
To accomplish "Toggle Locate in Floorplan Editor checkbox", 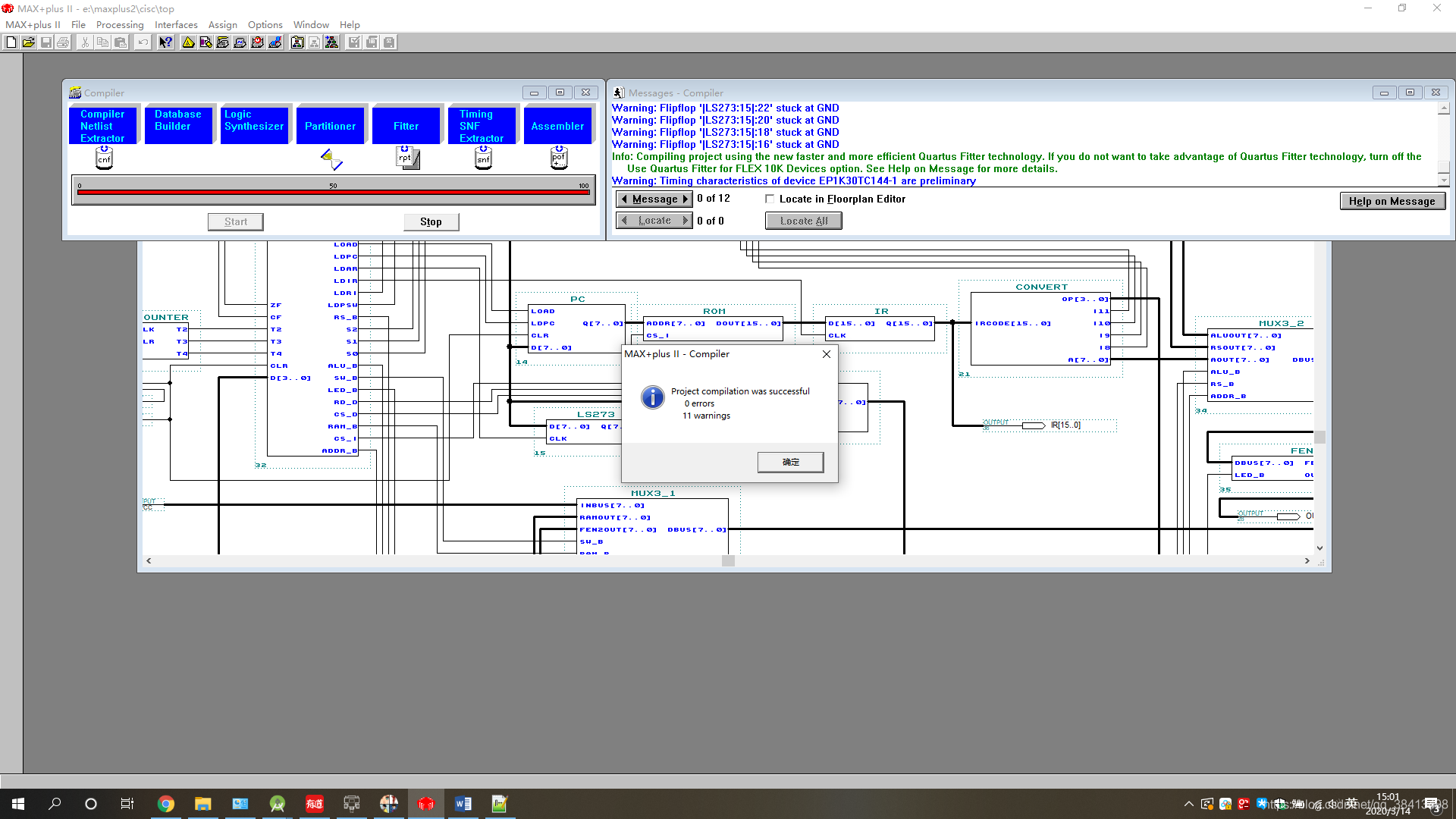I will (770, 199).
